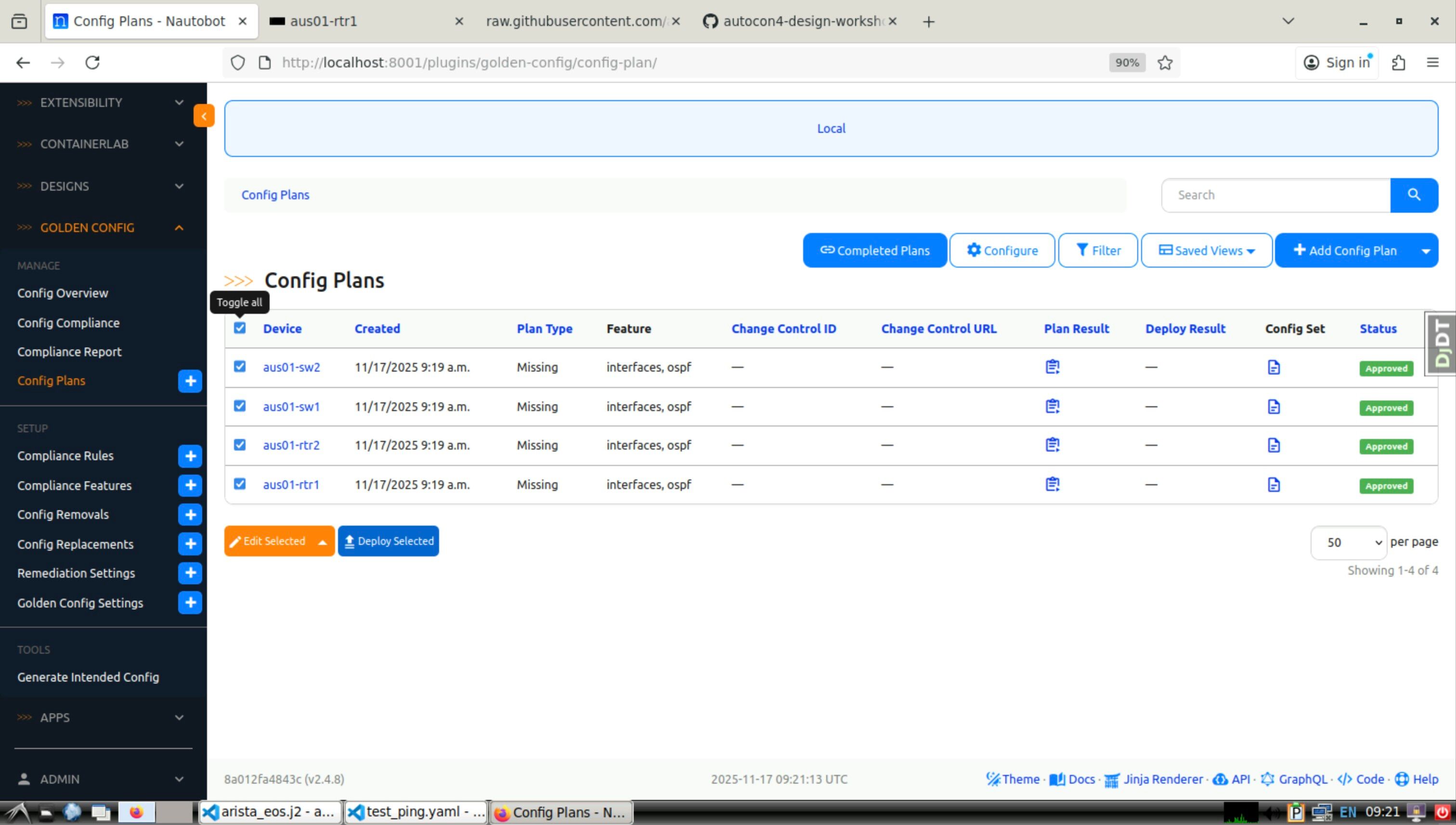This screenshot has height=825, width=1456.
Task: Click into the Search input field
Action: (x=1275, y=195)
